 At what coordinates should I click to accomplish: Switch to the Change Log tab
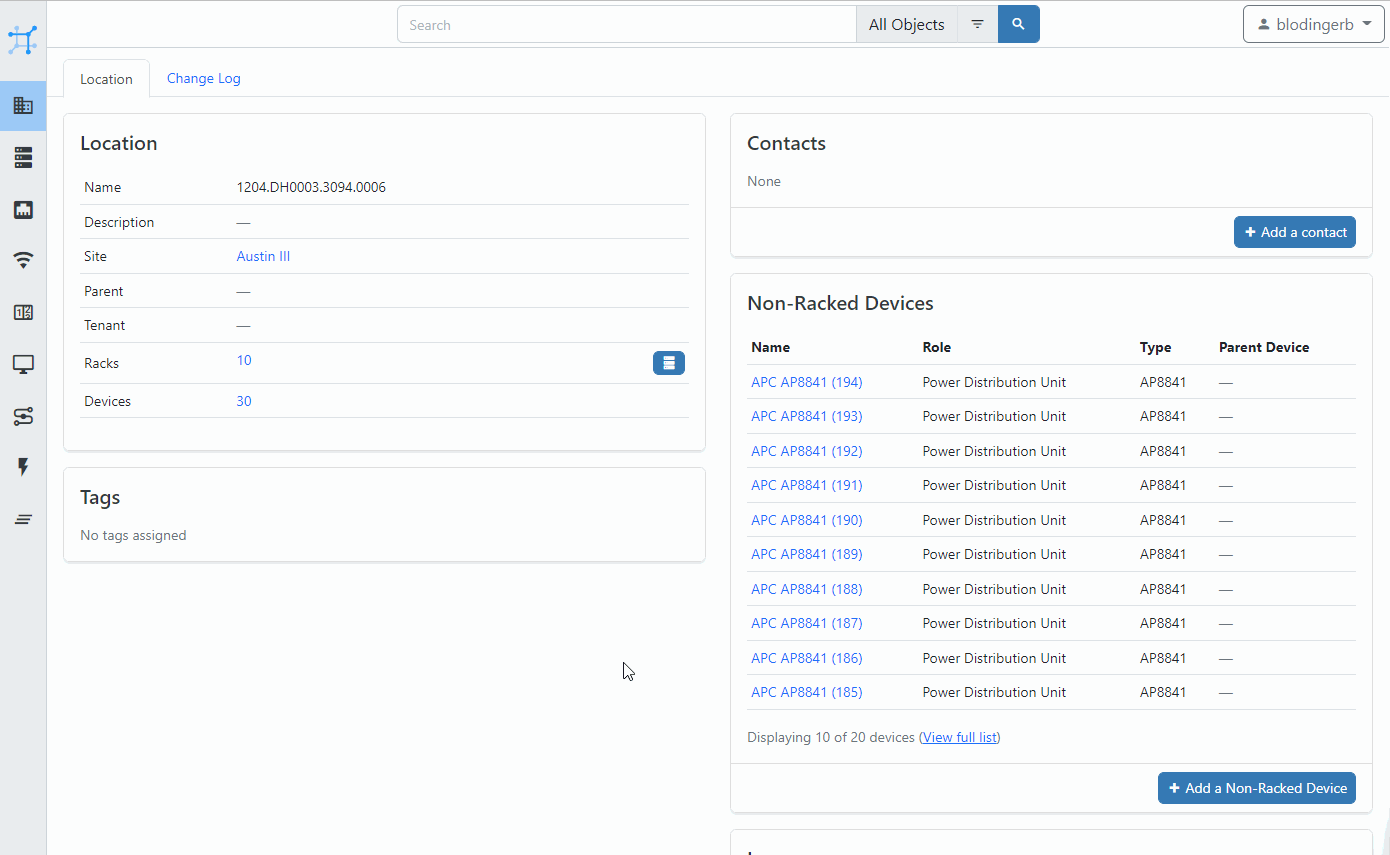(x=203, y=78)
